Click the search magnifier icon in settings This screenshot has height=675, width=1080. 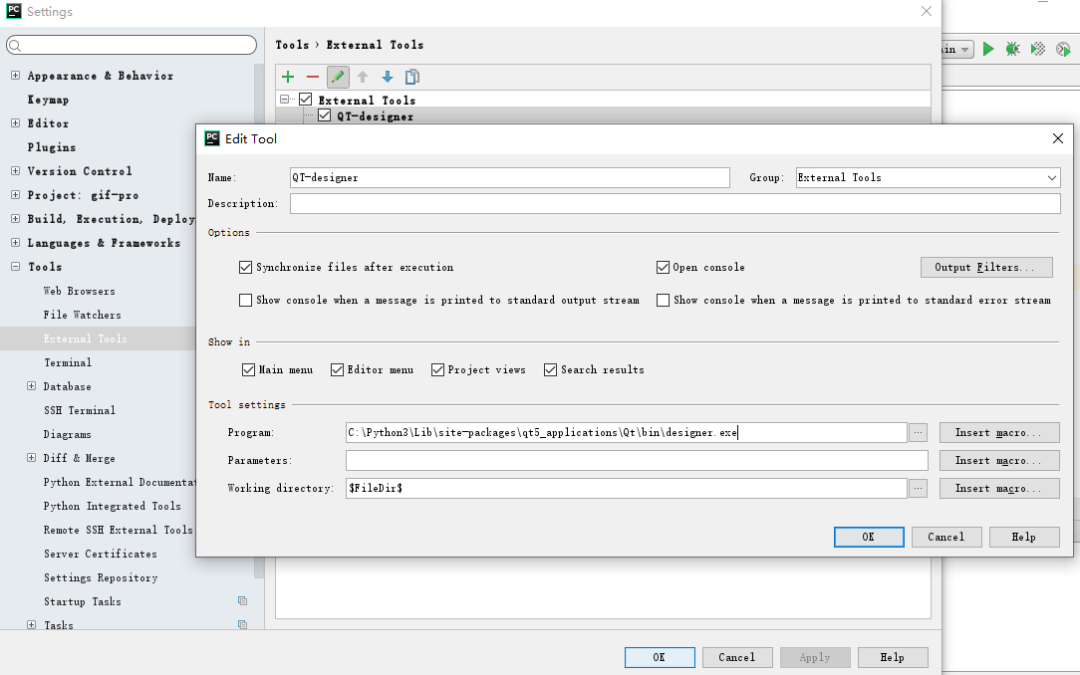tap(16, 46)
